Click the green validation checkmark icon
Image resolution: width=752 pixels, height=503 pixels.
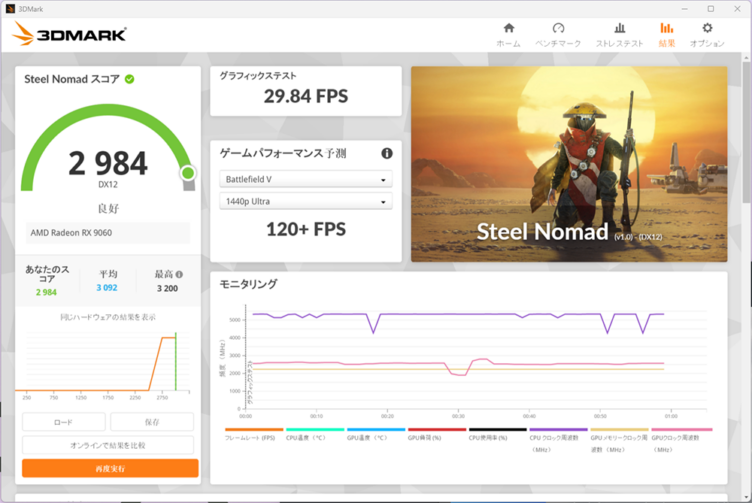point(129,79)
